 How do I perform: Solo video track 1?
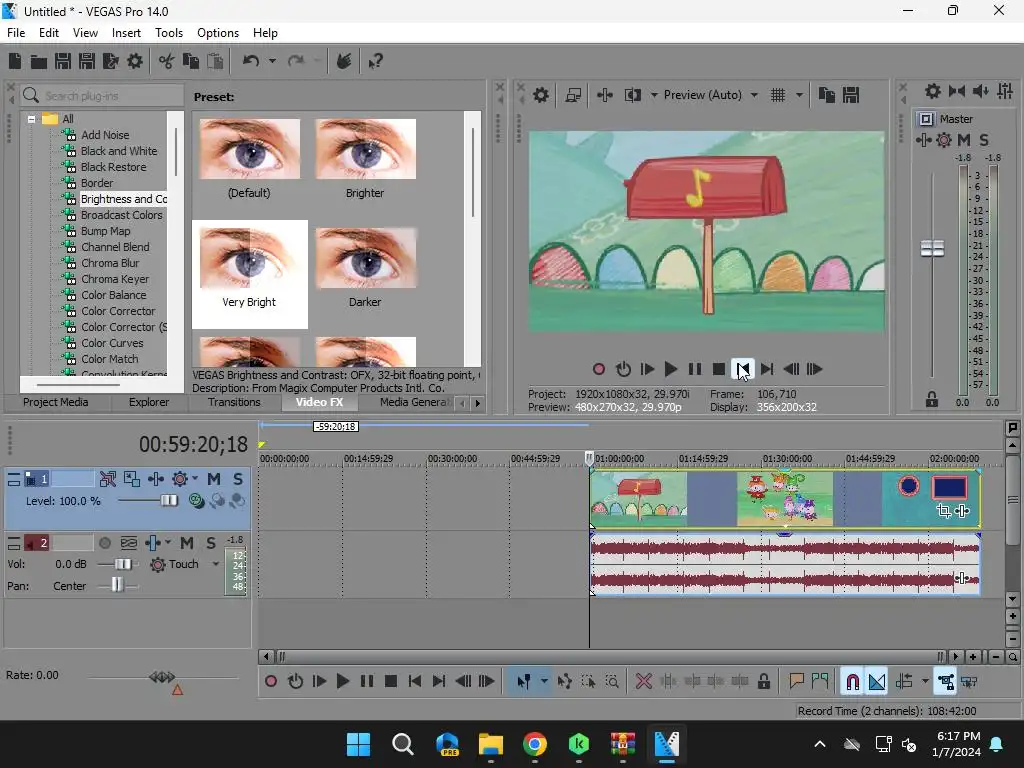click(238, 479)
